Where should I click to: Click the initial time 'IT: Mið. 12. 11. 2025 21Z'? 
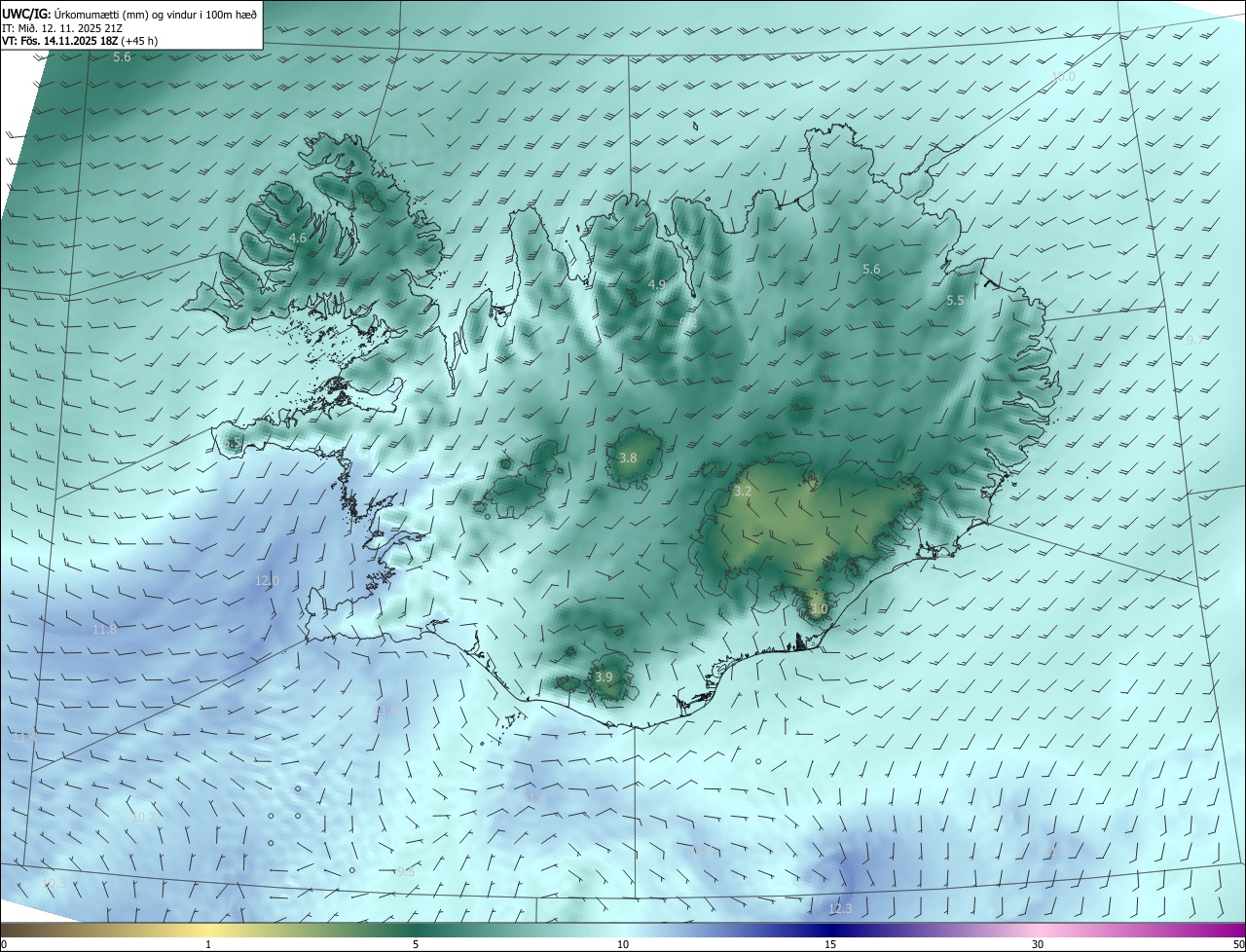tap(61, 27)
